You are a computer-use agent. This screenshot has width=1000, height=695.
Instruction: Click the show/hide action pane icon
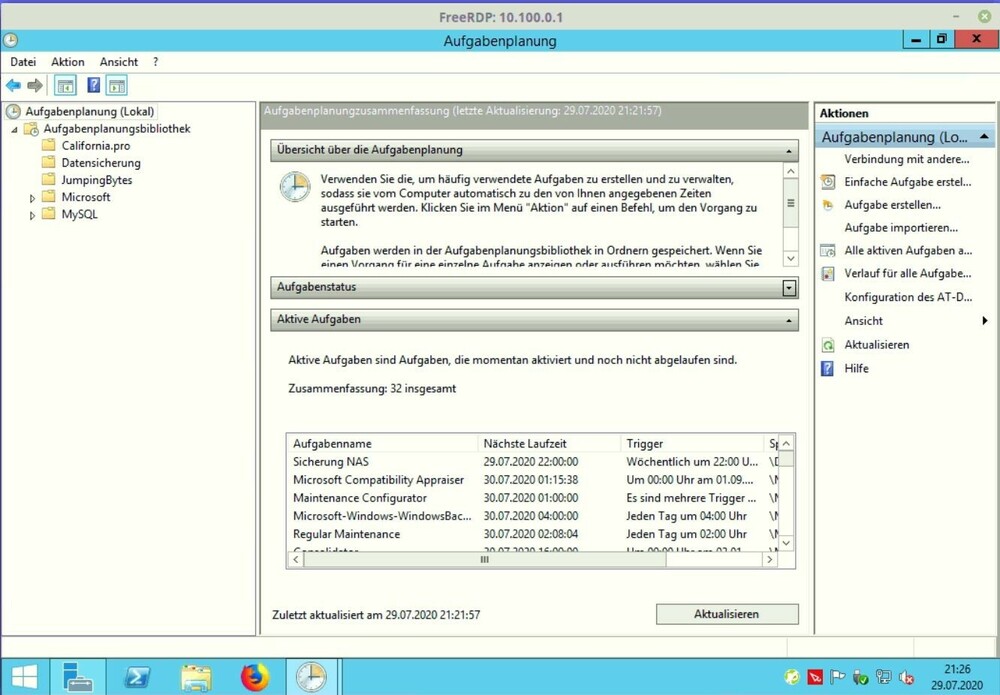[117, 86]
